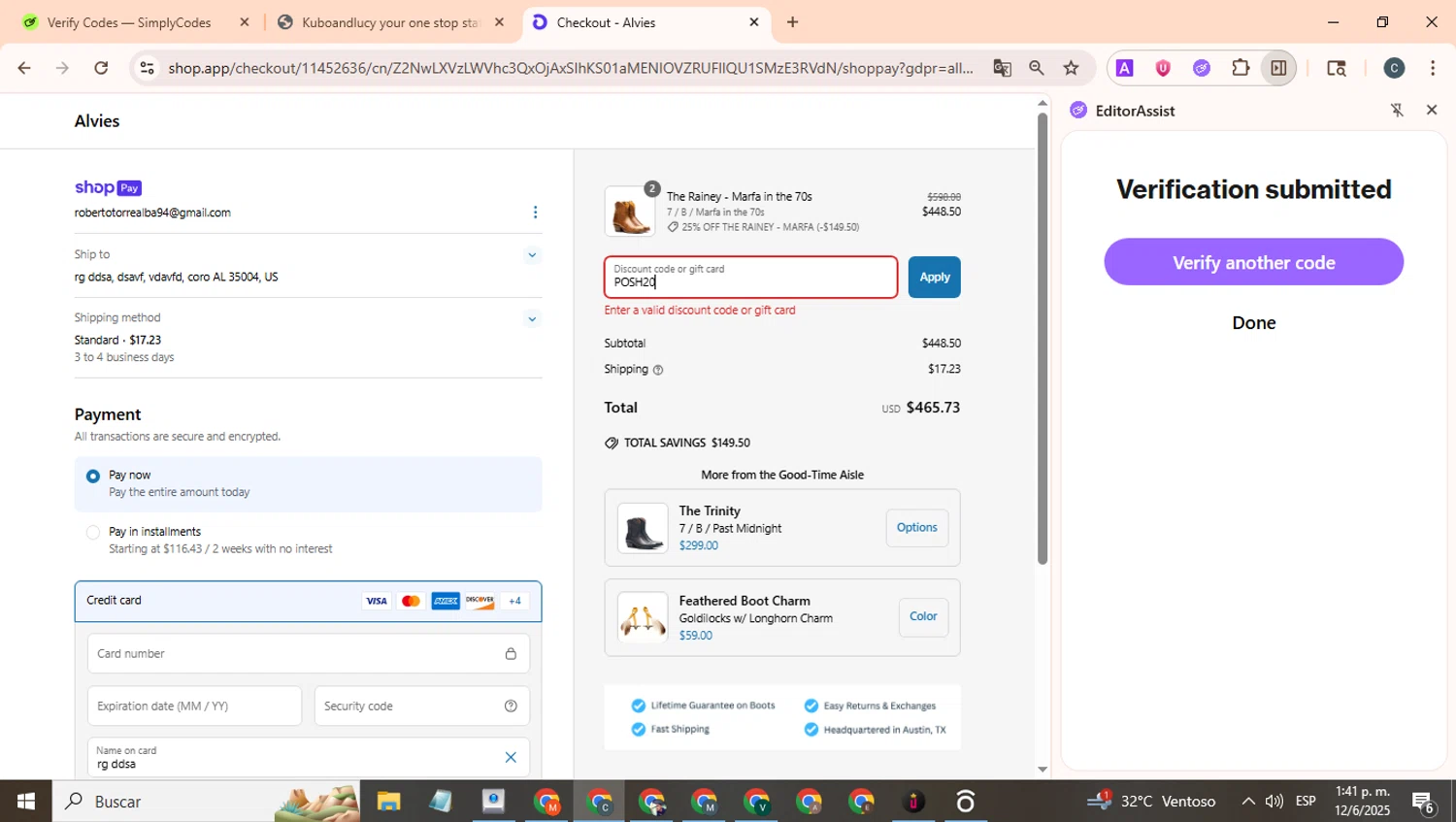
Task: Open the Extensions puzzle menu
Action: 1241,68
